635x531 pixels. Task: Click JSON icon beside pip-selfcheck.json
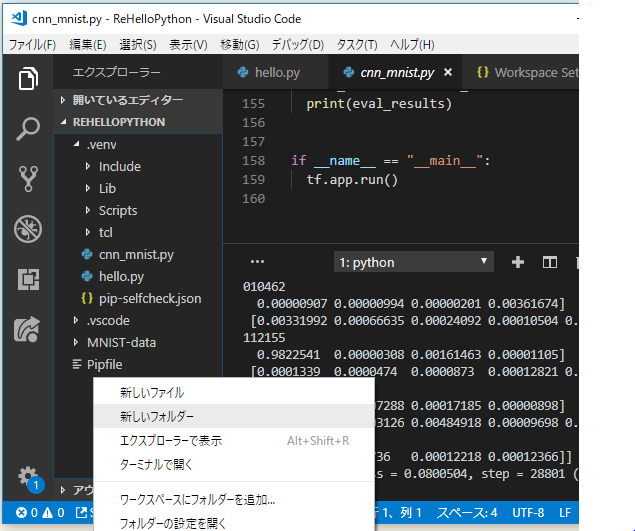87,298
